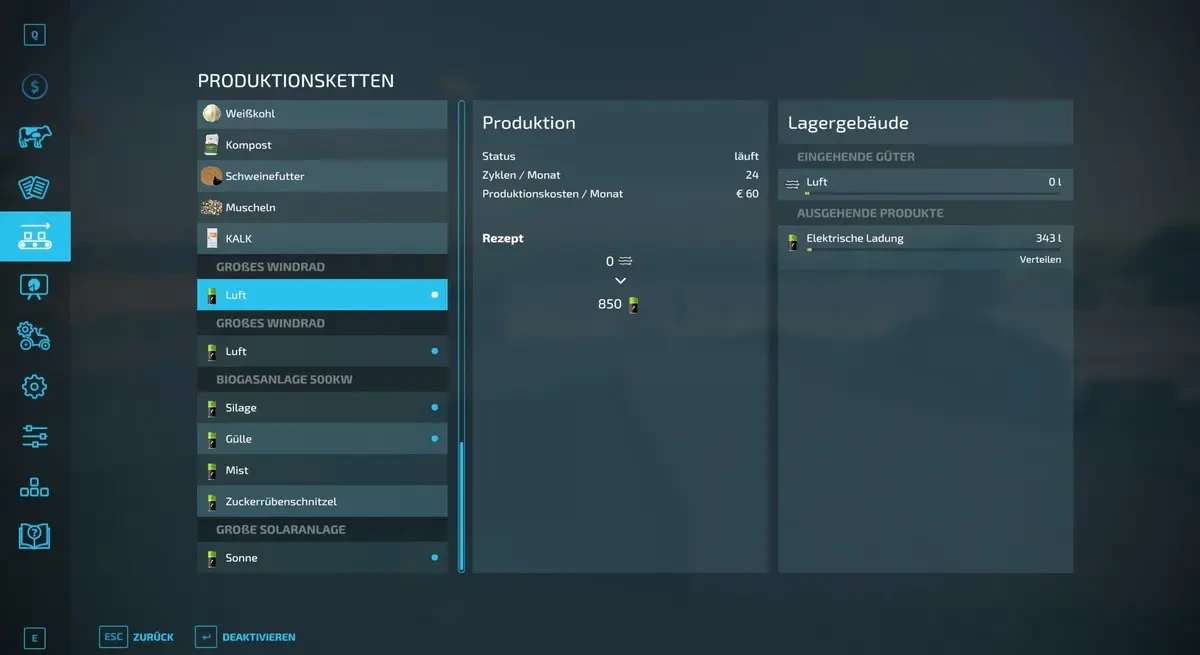Image resolution: width=1200 pixels, height=655 pixels.
Task: Select Schweinefutter production entry
Action: [322, 176]
